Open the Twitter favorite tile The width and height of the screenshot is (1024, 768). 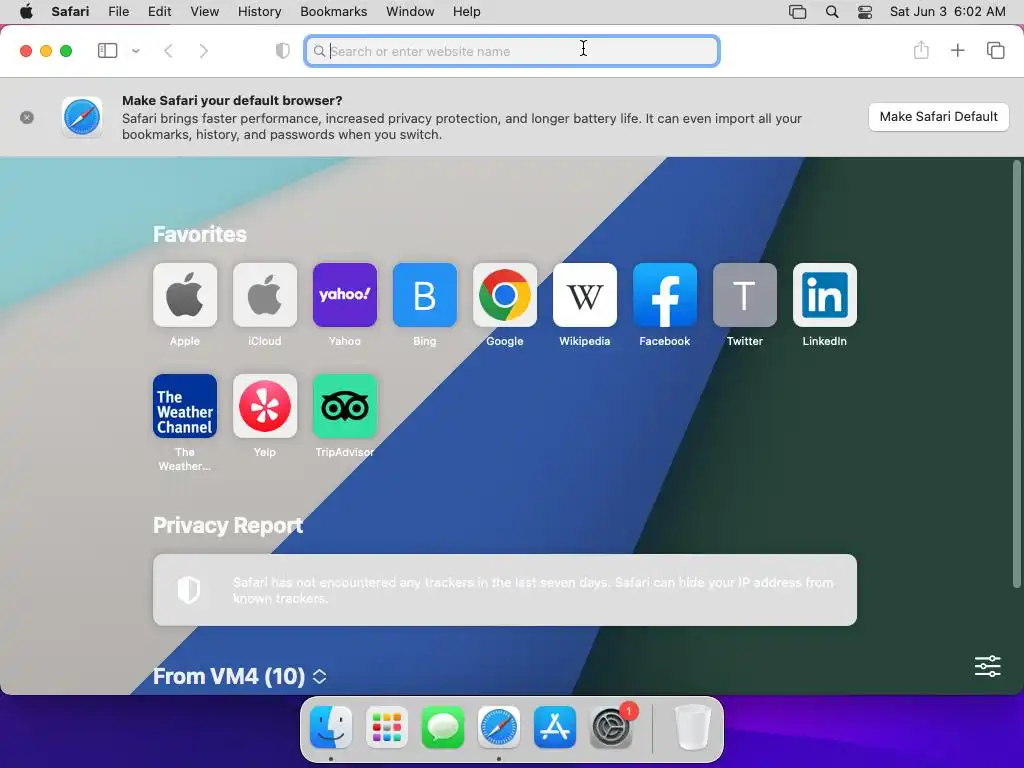click(744, 295)
